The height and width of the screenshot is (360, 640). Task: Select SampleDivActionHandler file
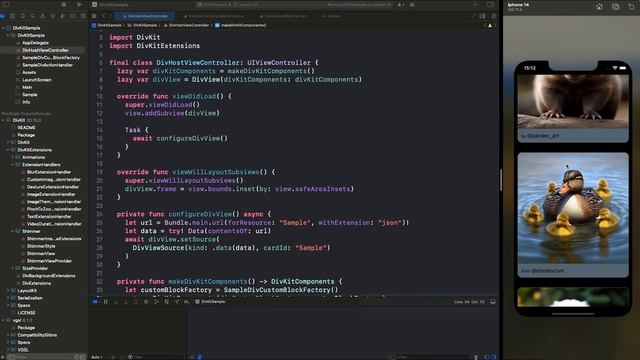(x=47, y=65)
